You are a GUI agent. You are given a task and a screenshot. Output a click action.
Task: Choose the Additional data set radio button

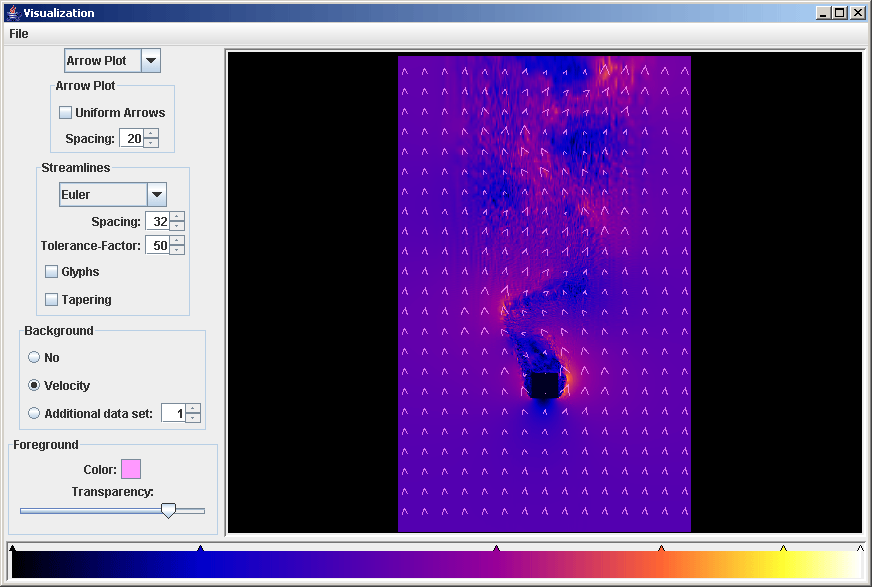coord(35,414)
